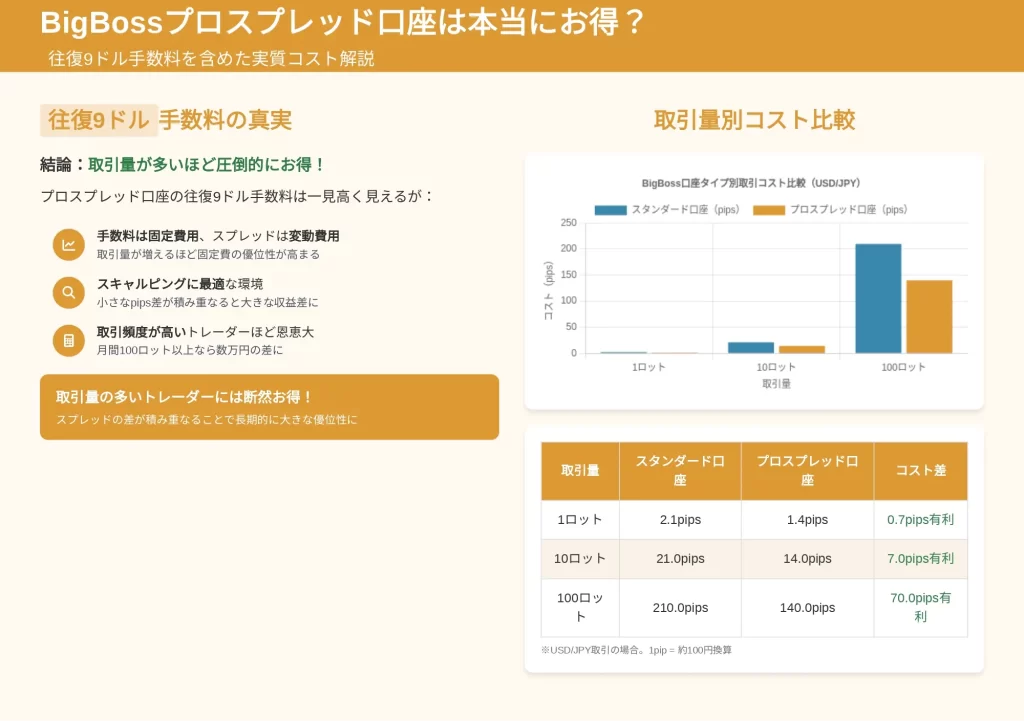
Task: Click the page title BigBossプロスプレッド口座は本当にお得？
Action: tap(343, 22)
